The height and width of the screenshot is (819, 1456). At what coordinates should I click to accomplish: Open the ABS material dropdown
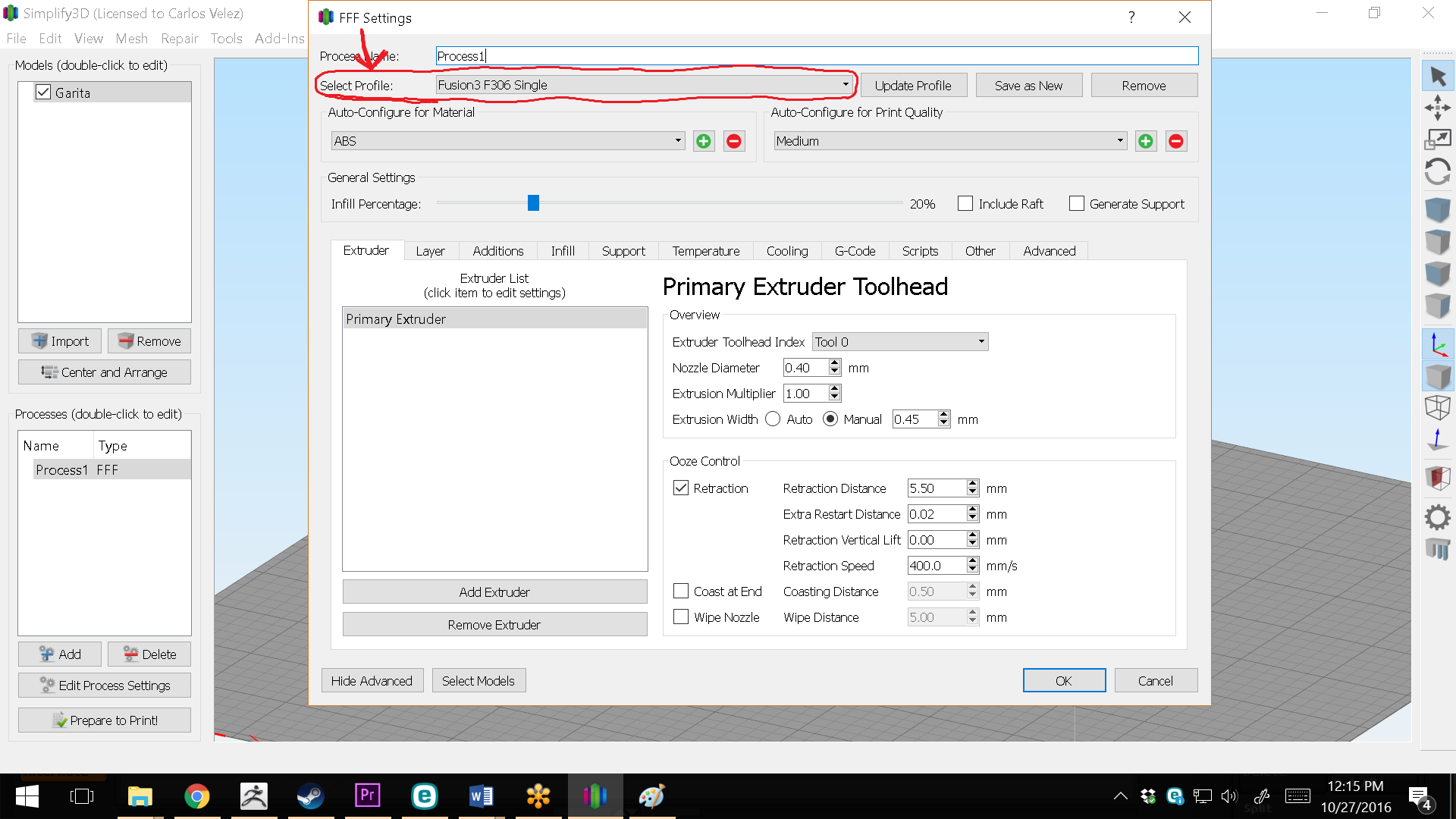[x=507, y=141]
